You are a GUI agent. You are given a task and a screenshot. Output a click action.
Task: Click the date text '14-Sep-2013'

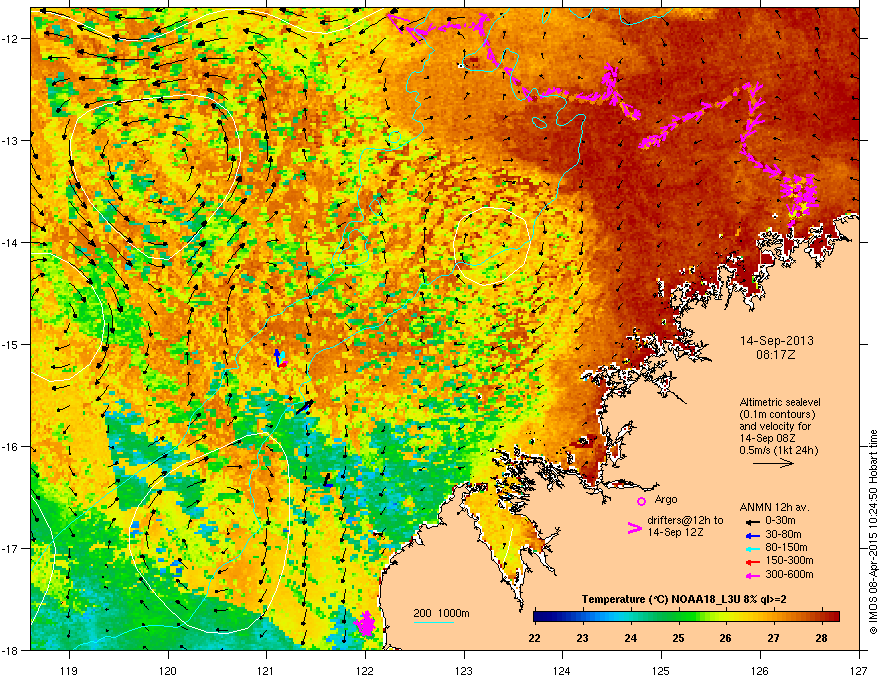tap(777, 341)
